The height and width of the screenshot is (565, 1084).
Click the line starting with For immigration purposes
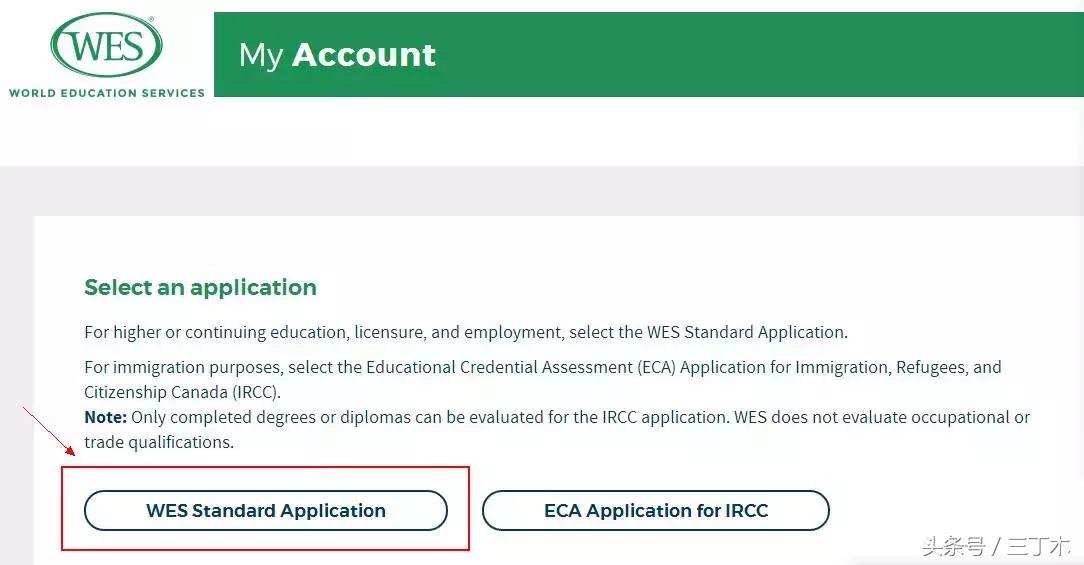(x=542, y=367)
